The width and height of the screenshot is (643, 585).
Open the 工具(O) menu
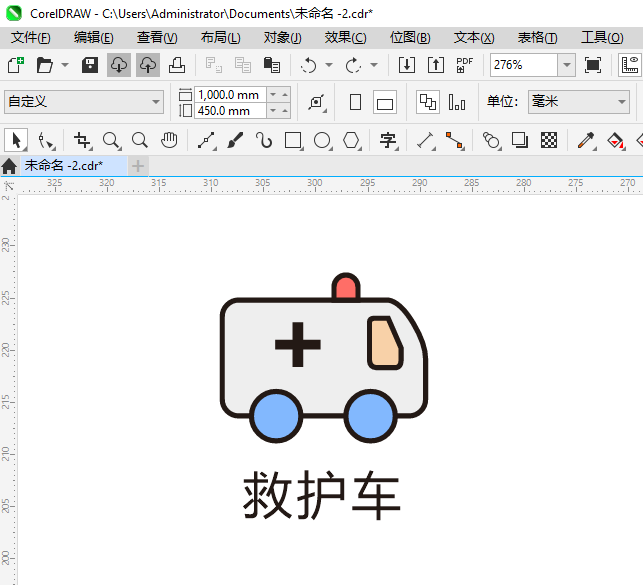(602, 38)
